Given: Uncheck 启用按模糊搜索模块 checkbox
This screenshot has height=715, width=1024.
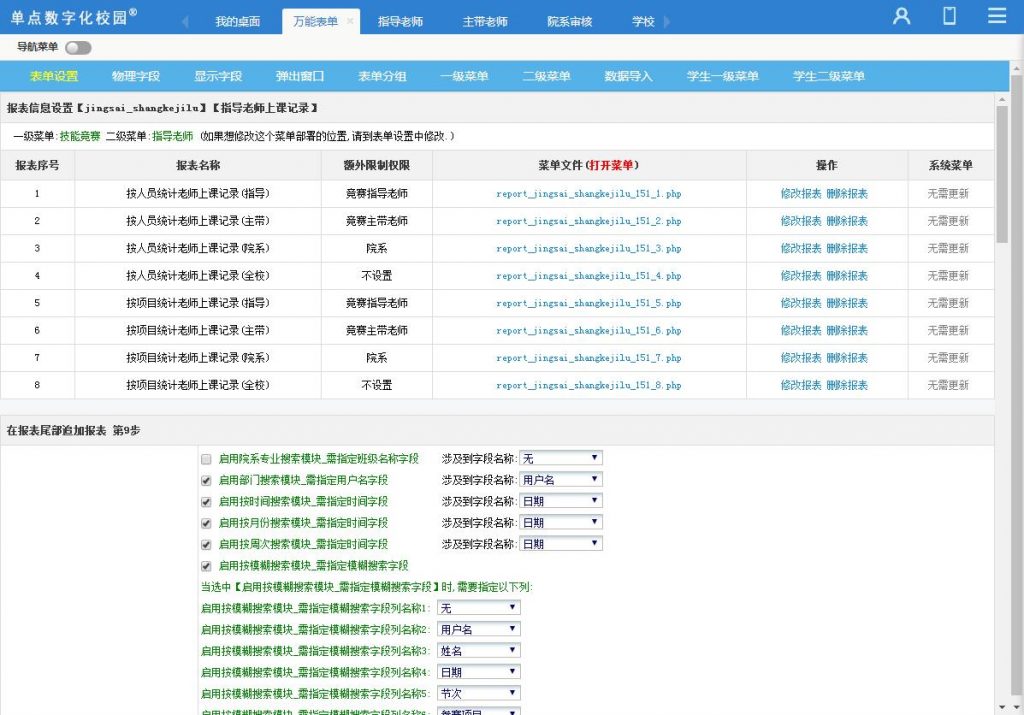Looking at the screenshot, I should [x=206, y=566].
